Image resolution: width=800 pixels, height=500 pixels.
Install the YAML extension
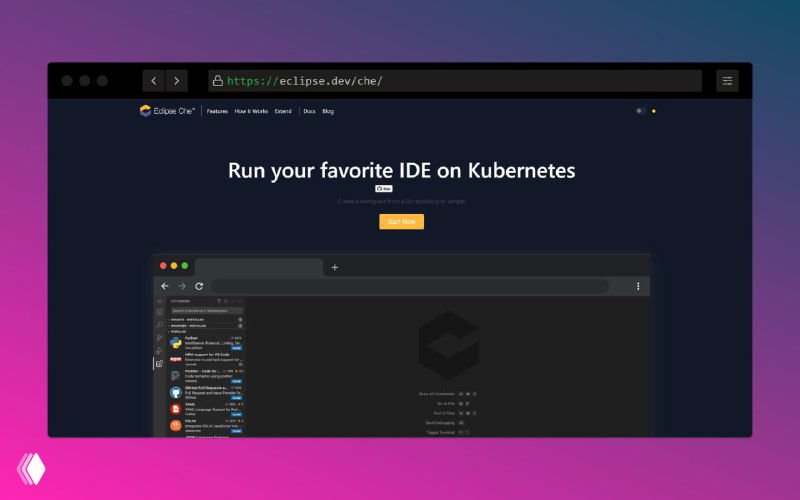(x=237, y=414)
